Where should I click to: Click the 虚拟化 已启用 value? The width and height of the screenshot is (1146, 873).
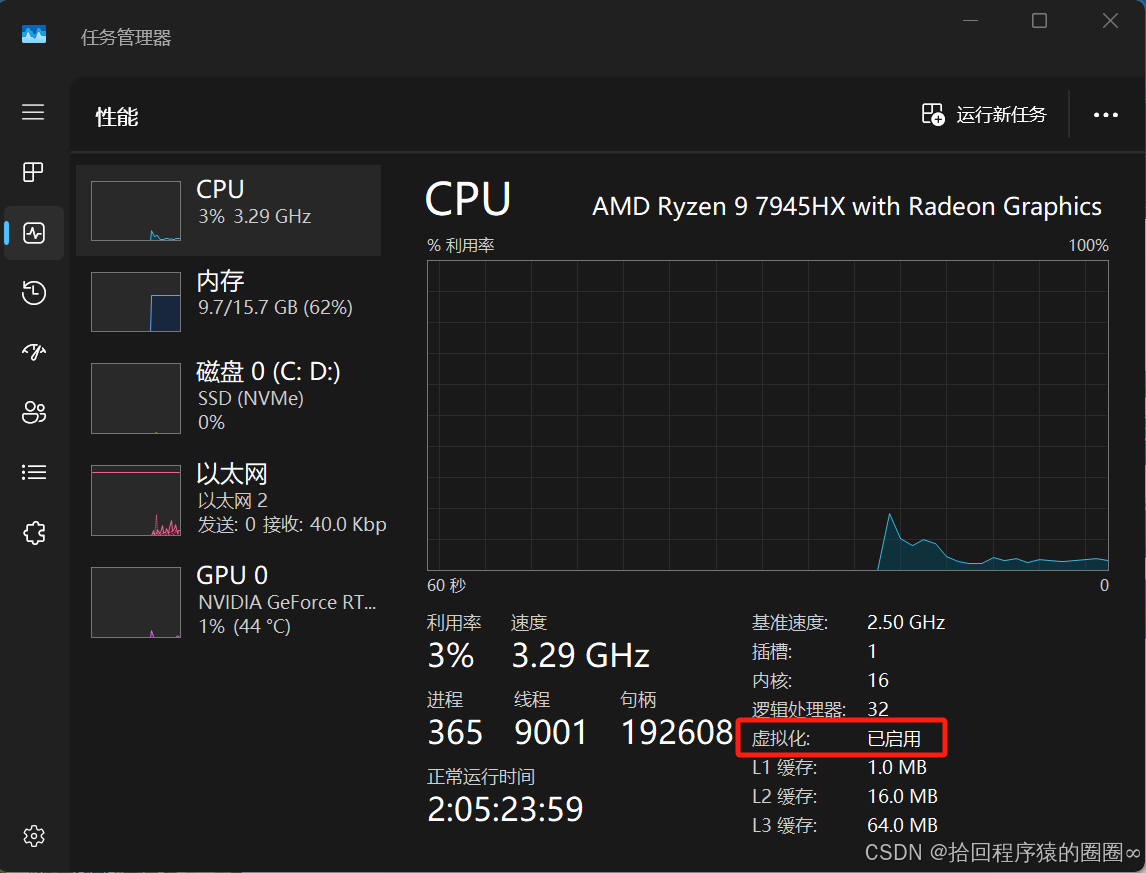[x=894, y=738]
